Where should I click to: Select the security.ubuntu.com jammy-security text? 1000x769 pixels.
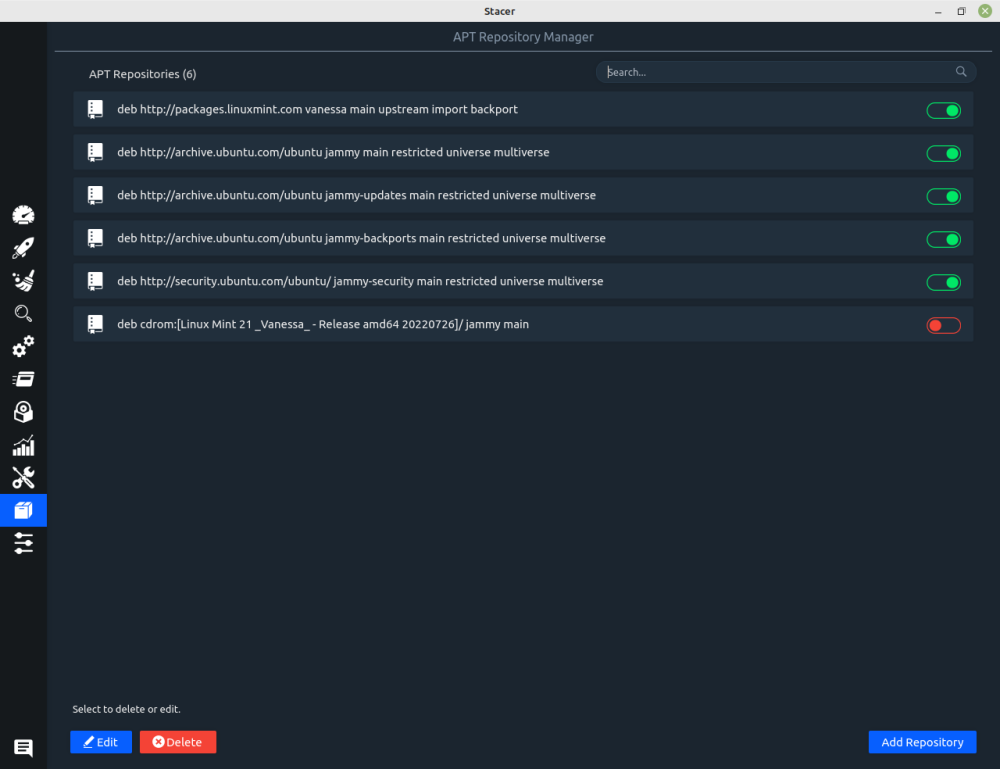(x=360, y=281)
